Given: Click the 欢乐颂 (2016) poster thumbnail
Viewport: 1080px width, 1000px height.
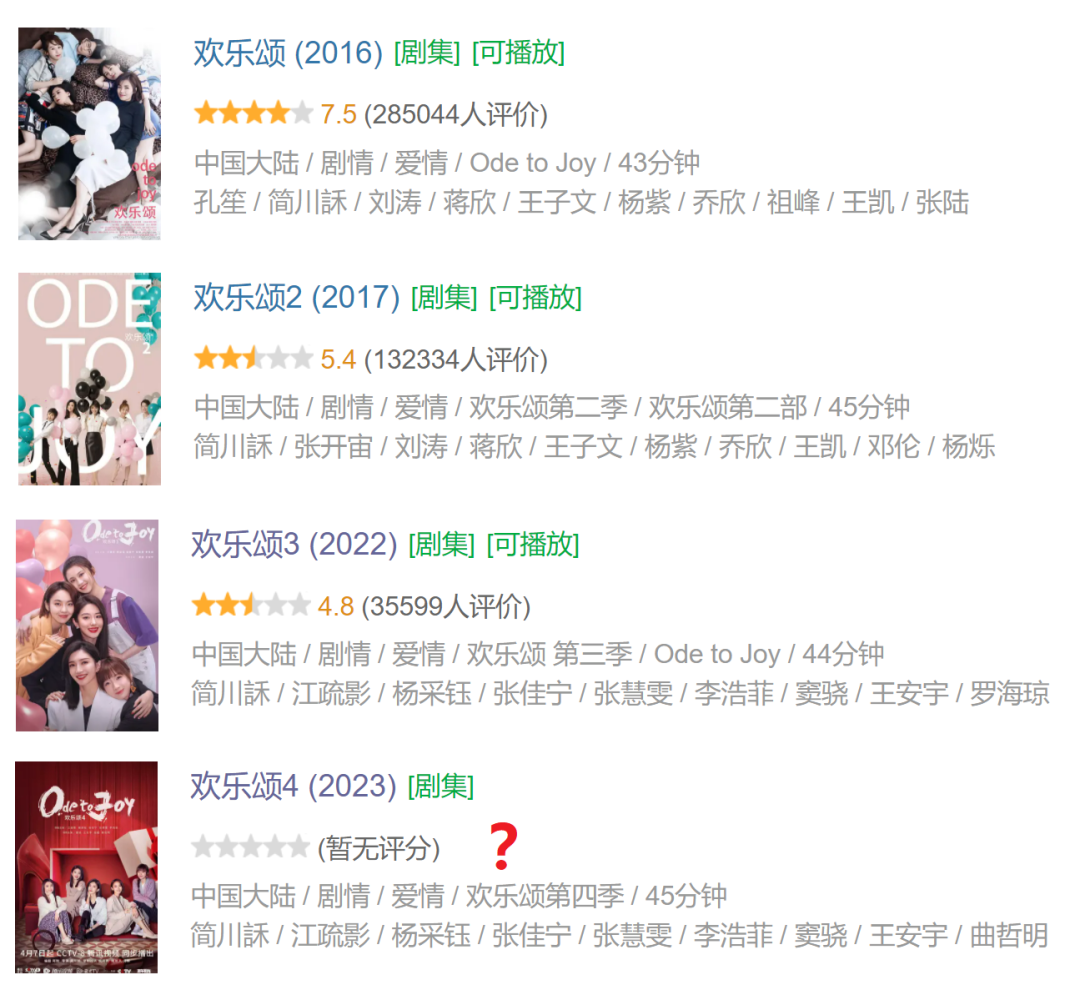Looking at the screenshot, I should [89, 134].
